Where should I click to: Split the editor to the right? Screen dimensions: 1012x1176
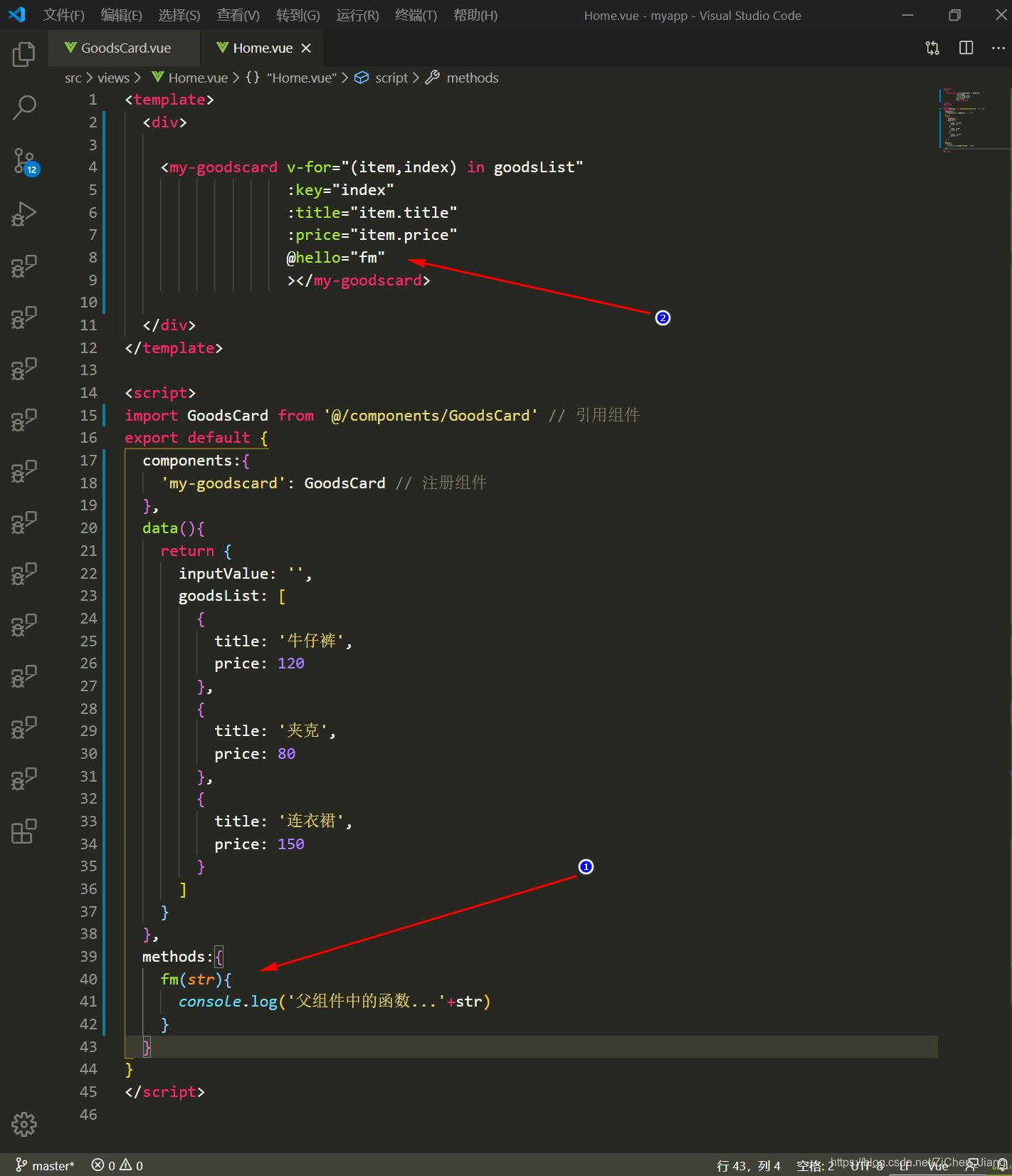pos(966,48)
